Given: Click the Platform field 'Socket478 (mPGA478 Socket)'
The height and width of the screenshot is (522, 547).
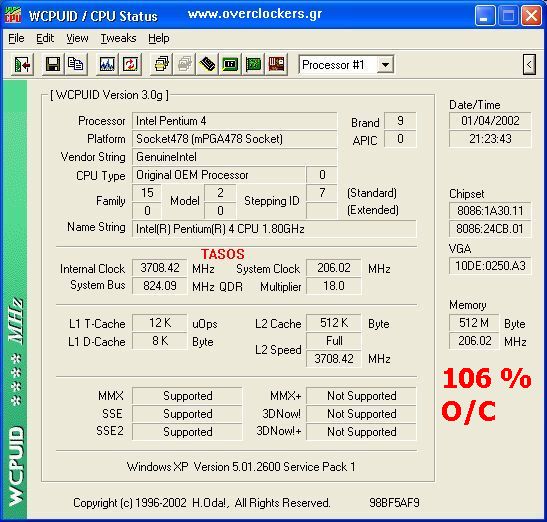Looking at the screenshot, I should pyautogui.click(x=234, y=139).
